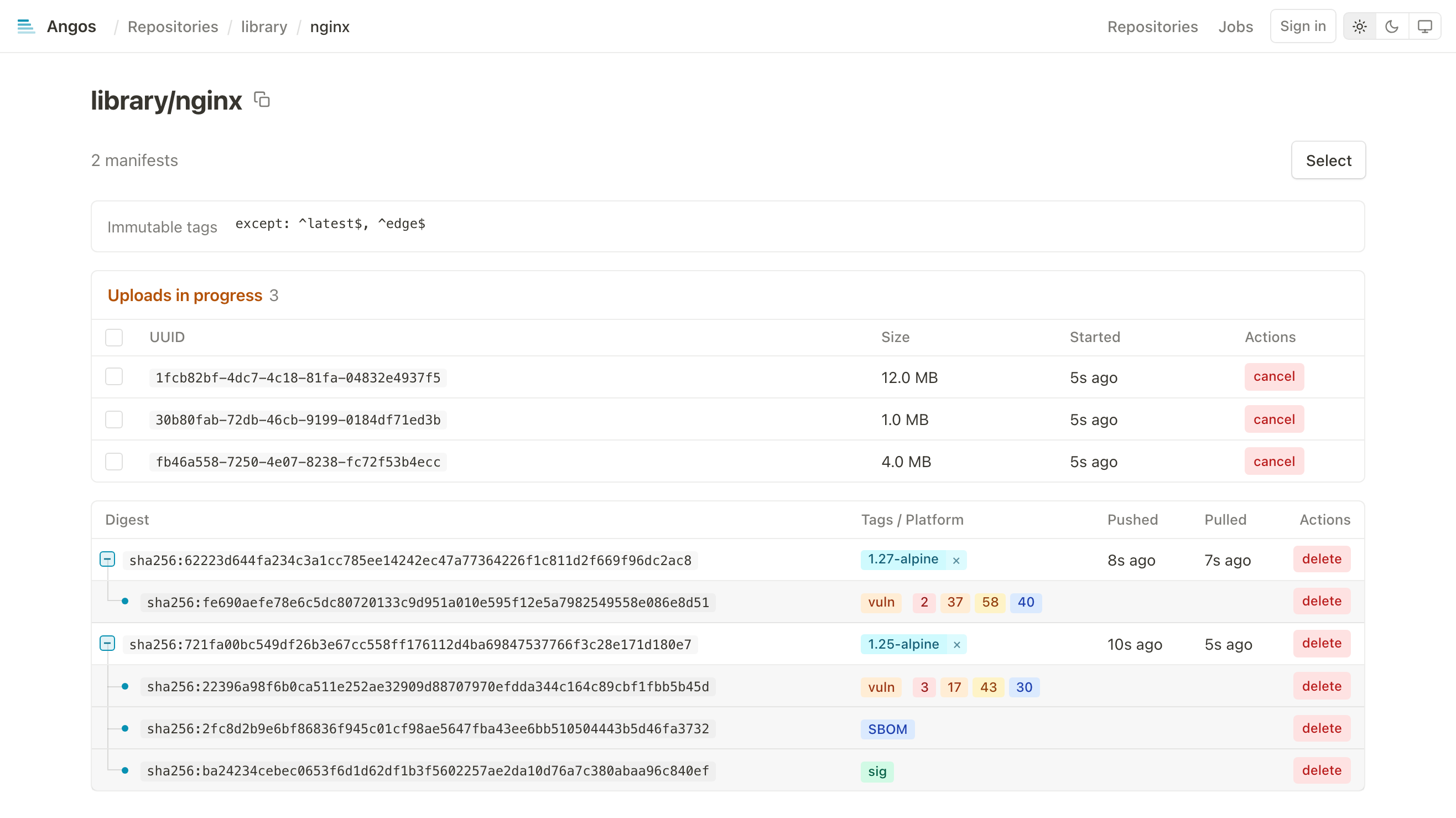The height and width of the screenshot is (818, 1456).
Task: Go to Repositories breadcrumb link
Action: (x=173, y=27)
